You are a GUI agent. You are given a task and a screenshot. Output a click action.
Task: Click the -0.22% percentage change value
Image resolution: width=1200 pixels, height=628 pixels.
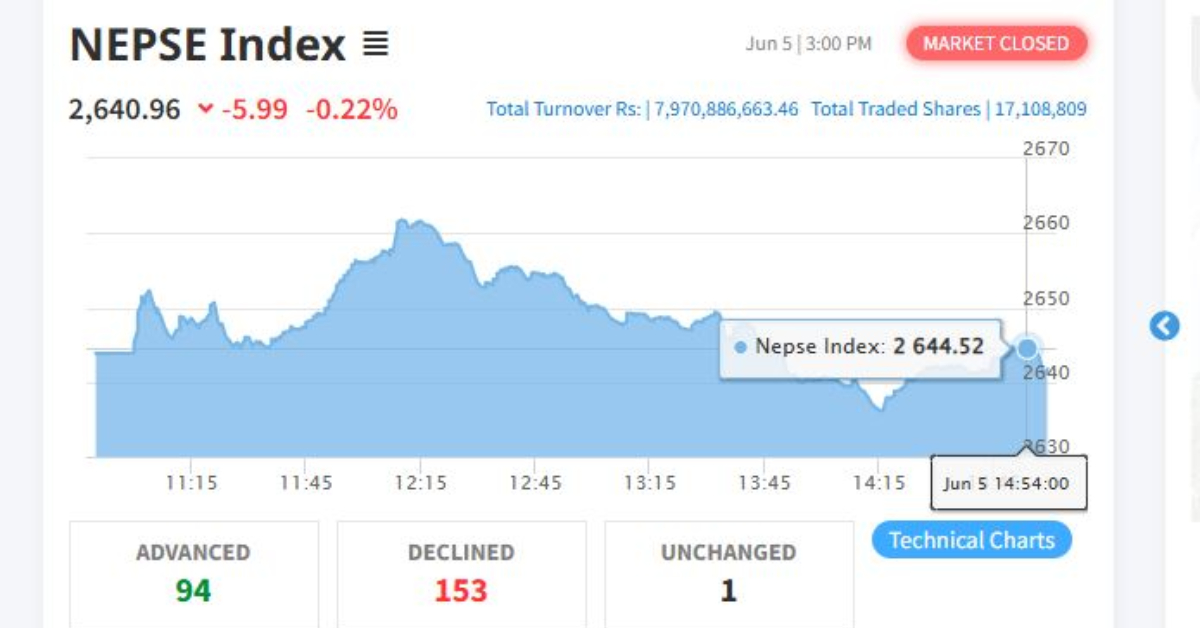351,109
